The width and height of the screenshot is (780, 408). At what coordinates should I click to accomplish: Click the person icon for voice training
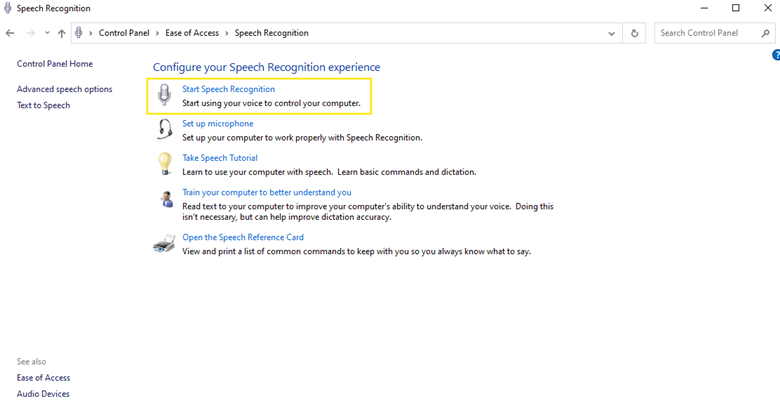click(x=165, y=198)
